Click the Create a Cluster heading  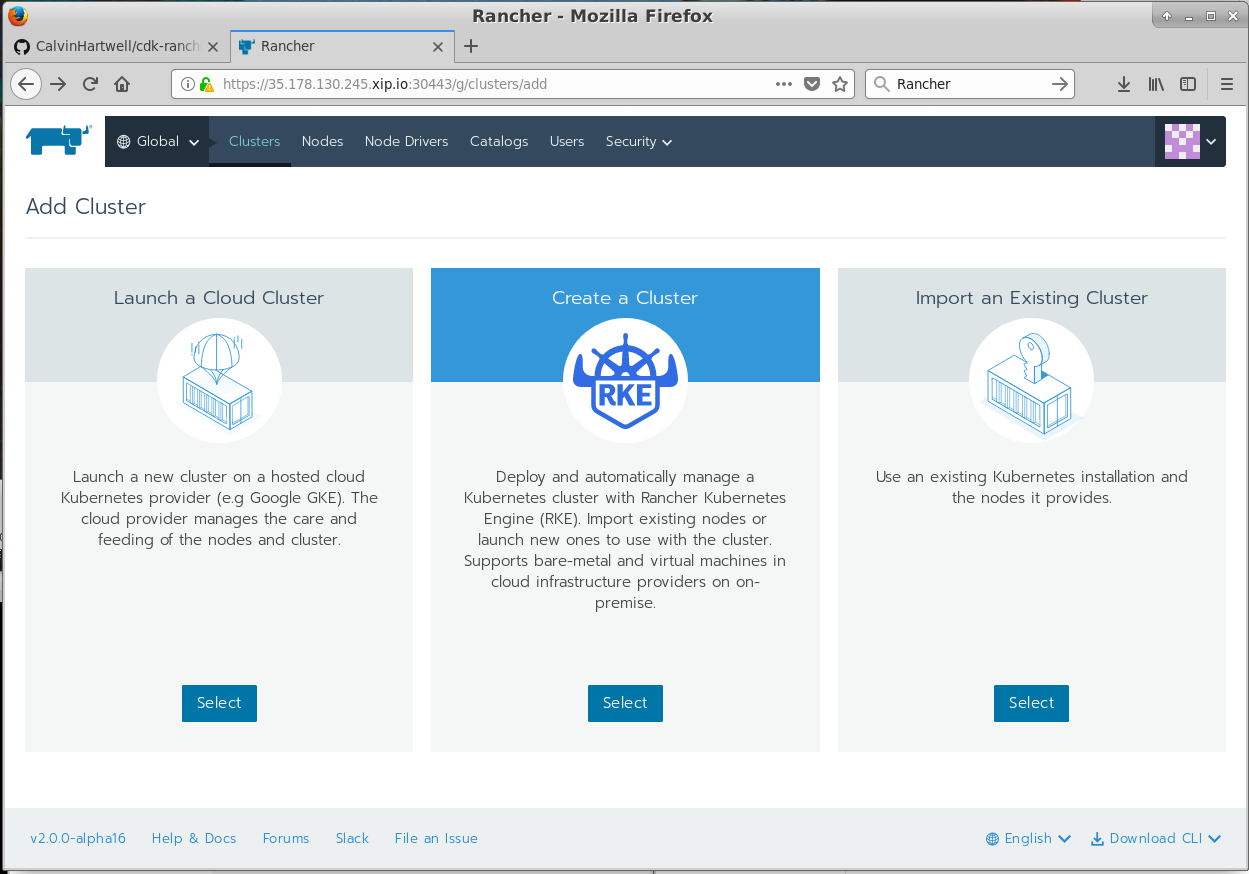pos(625,298)
